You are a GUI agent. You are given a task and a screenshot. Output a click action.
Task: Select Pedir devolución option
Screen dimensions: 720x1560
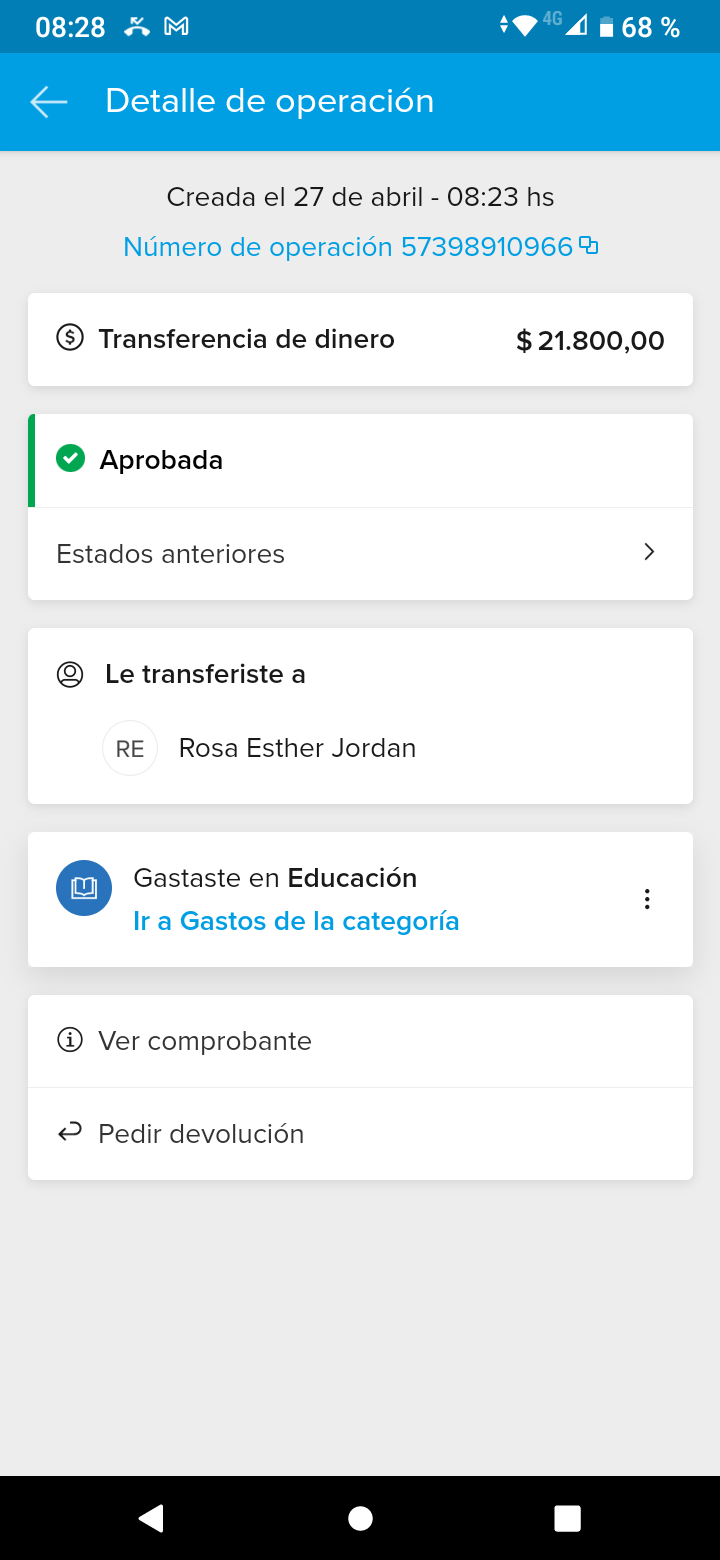[x=201, y=1134]
